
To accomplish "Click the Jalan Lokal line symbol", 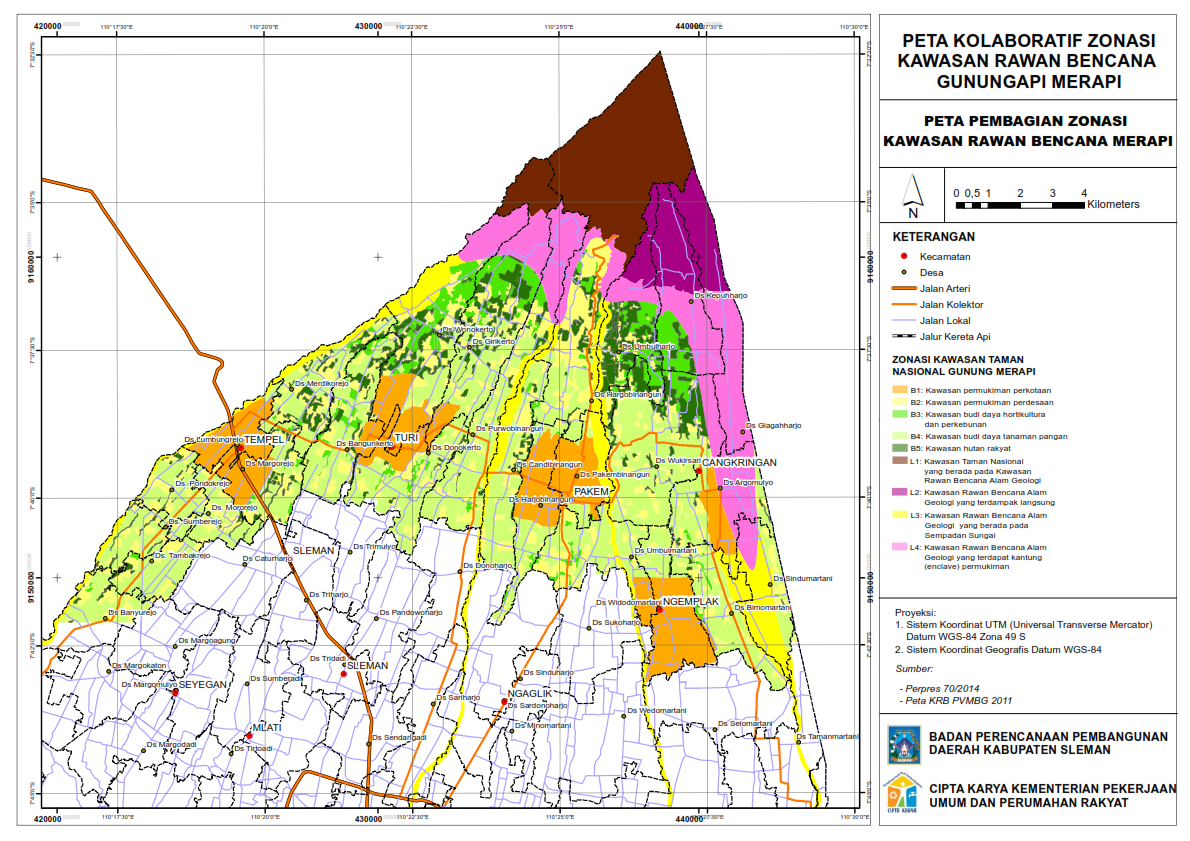I will point(904,320).
